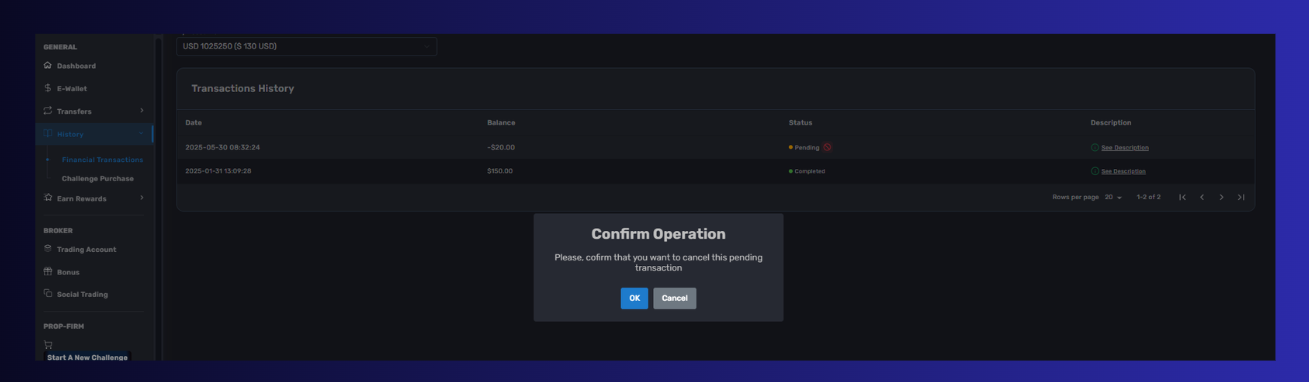Collapse the History menu item
The image size is (1309, 382).
tap(95, 134)
